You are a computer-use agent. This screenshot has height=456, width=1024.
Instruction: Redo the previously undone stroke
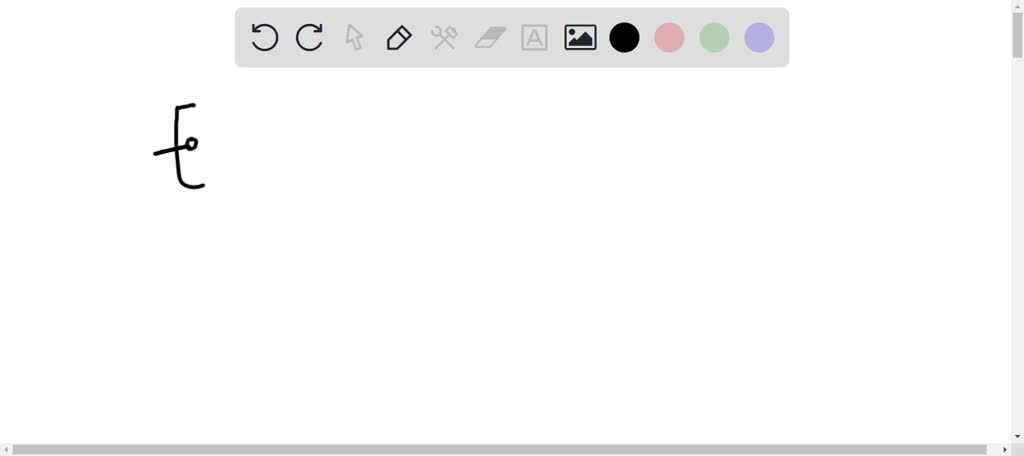click(x=310, y=37)
